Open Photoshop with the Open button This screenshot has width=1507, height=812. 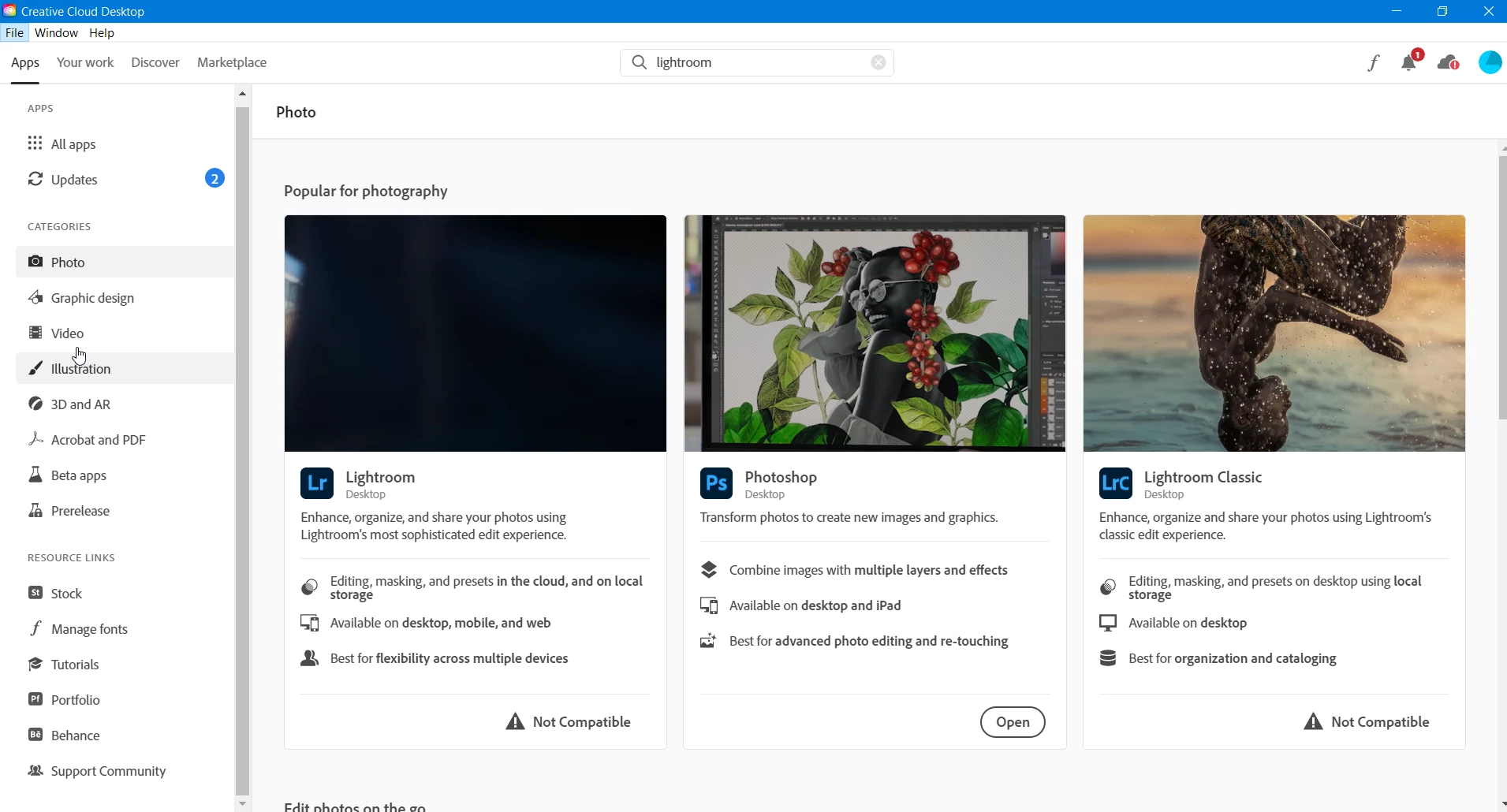pos(1013,722)
